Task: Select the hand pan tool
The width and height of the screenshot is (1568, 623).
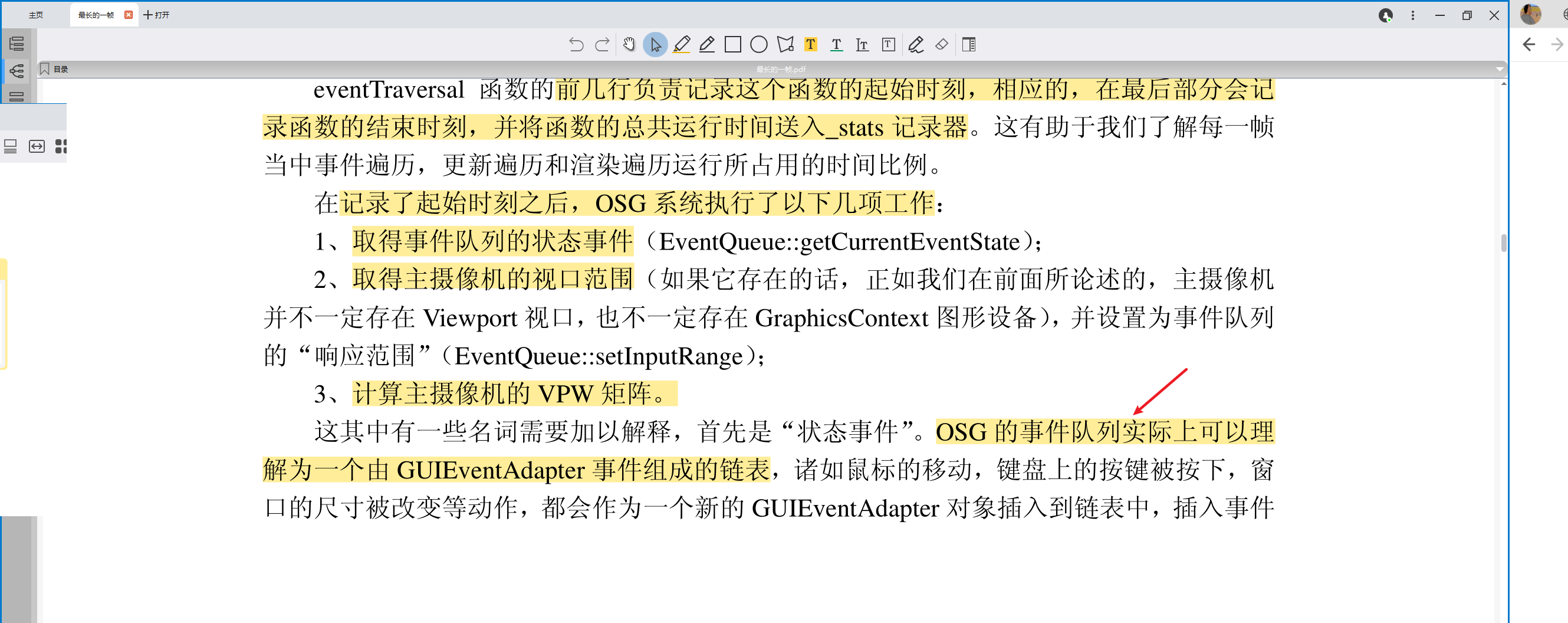Action: [x=629, y=44]
